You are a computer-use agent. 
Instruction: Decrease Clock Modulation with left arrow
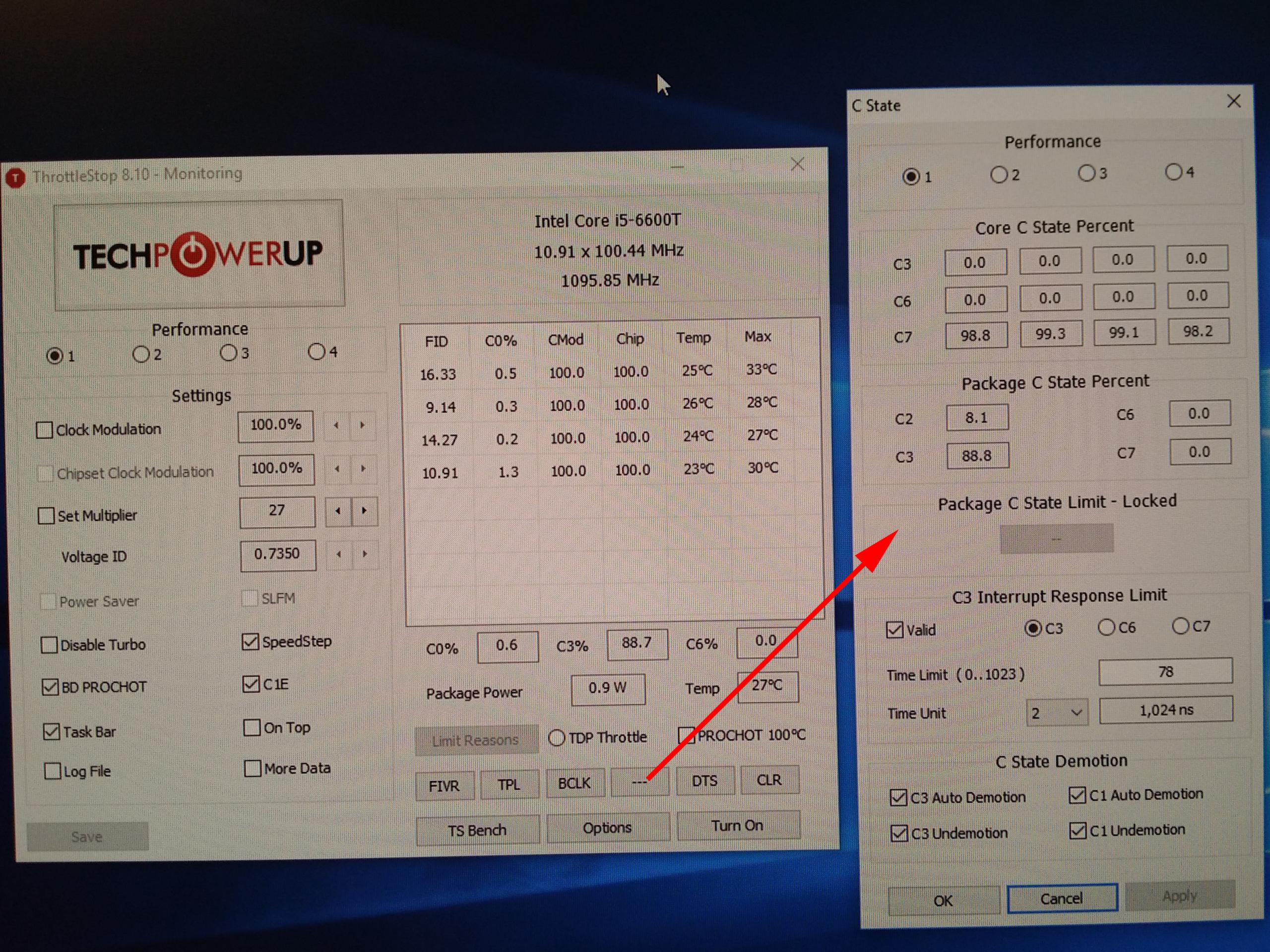click(x=336, y=425)
